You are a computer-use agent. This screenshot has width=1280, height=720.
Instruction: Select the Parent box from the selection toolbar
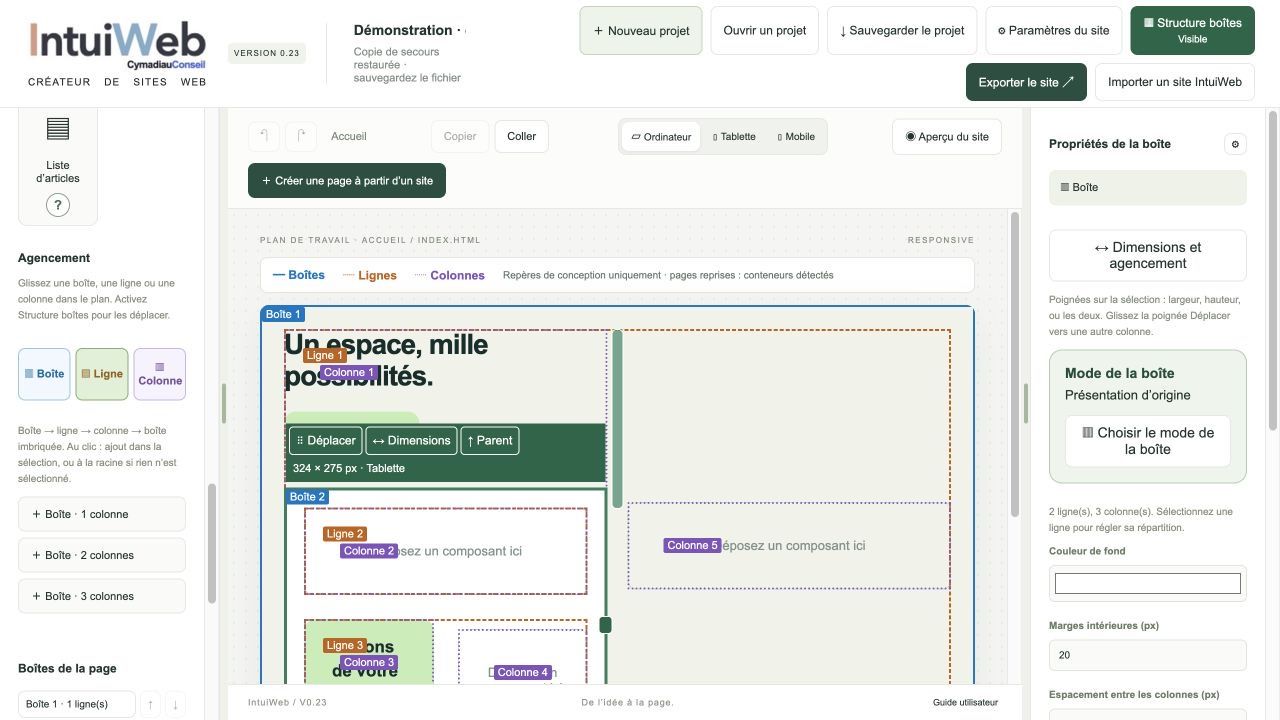click(490, 440)
